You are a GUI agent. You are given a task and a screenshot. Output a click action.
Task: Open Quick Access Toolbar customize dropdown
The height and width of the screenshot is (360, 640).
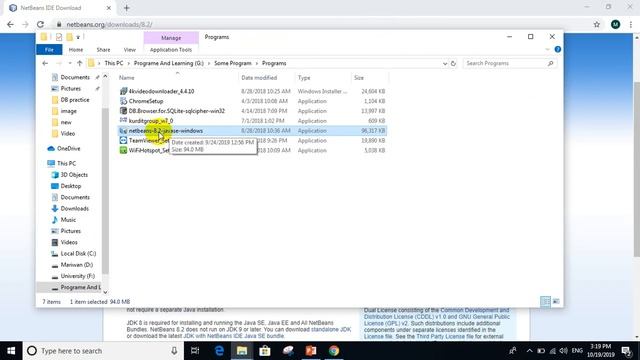pos(78,37)
